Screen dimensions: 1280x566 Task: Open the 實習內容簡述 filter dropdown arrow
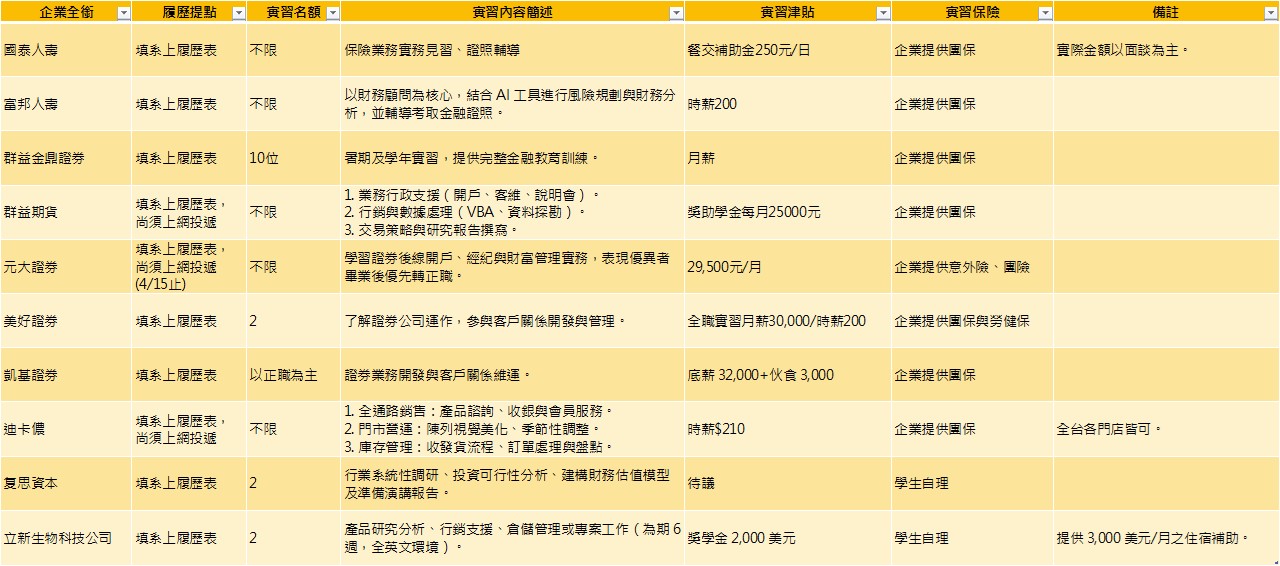point(676,13)
